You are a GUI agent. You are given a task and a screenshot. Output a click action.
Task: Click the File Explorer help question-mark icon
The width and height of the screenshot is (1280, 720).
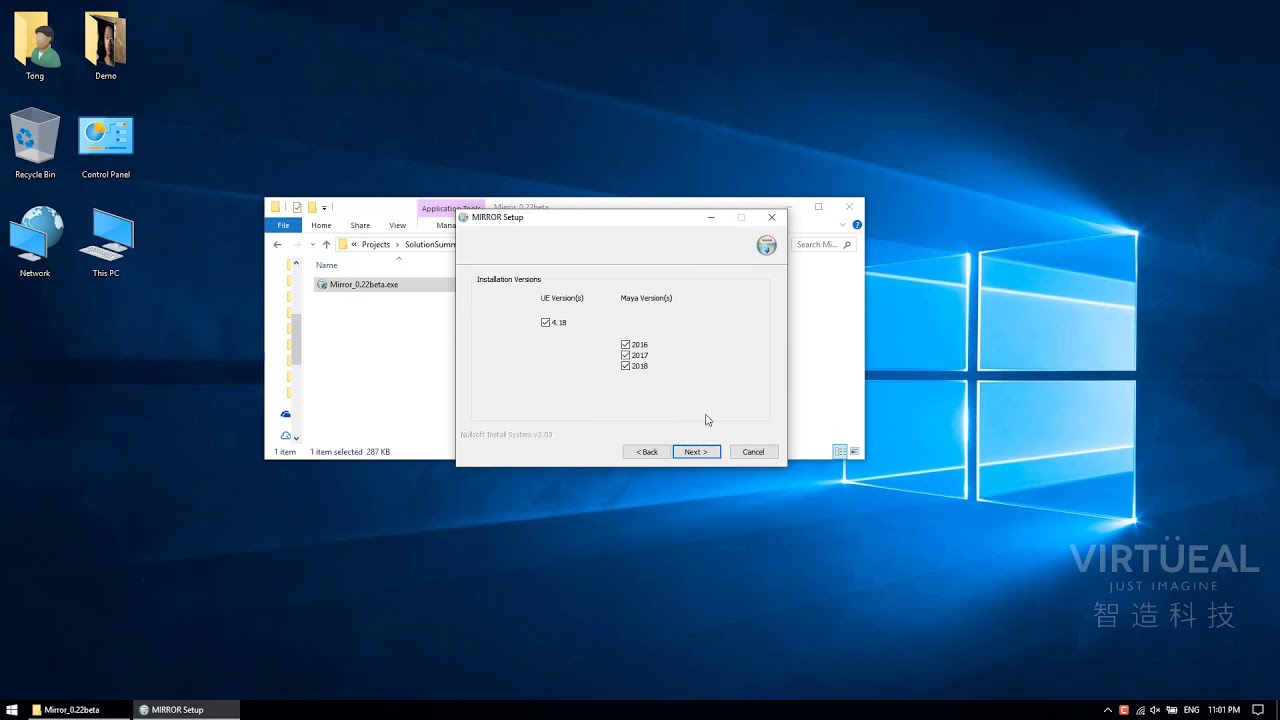tap(856, 225)
